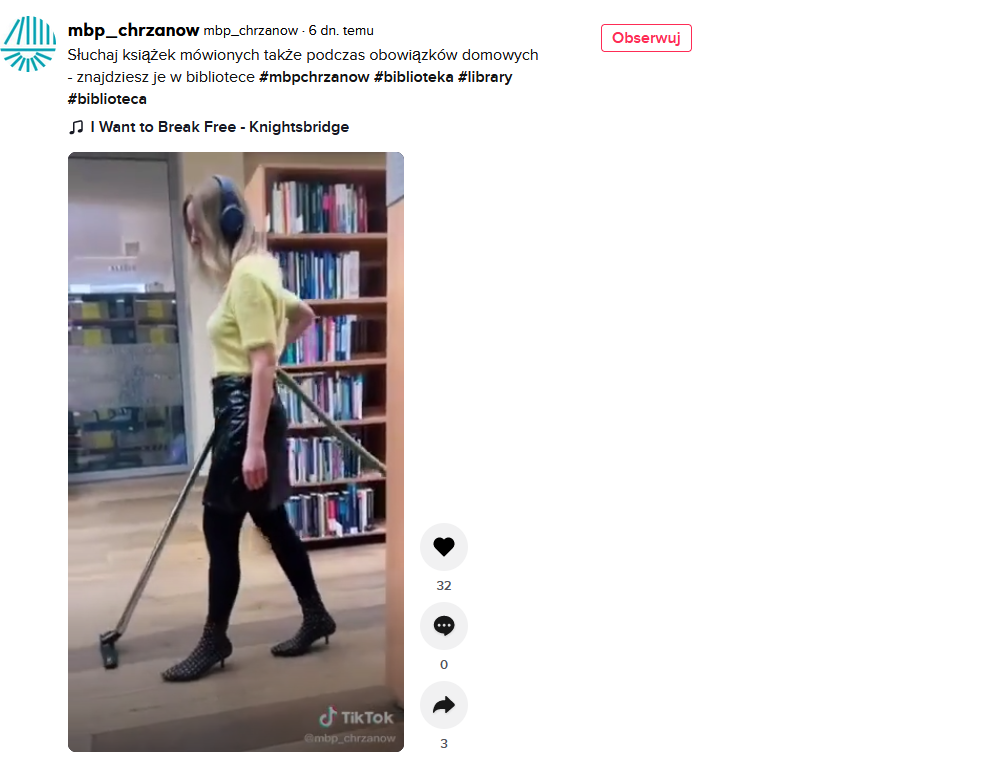Share the video using the arrow icon
Viewport: 984px width, 775px height.
point(444,705)
